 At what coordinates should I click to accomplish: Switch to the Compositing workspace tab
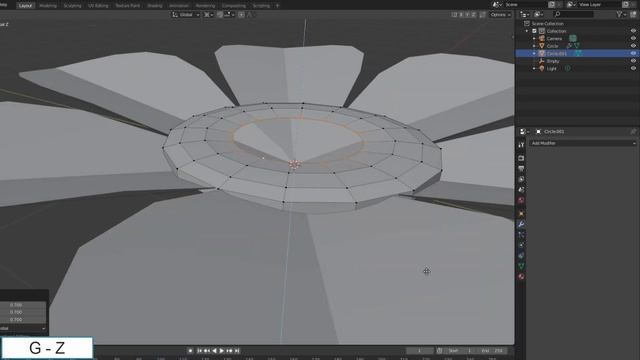234,6
